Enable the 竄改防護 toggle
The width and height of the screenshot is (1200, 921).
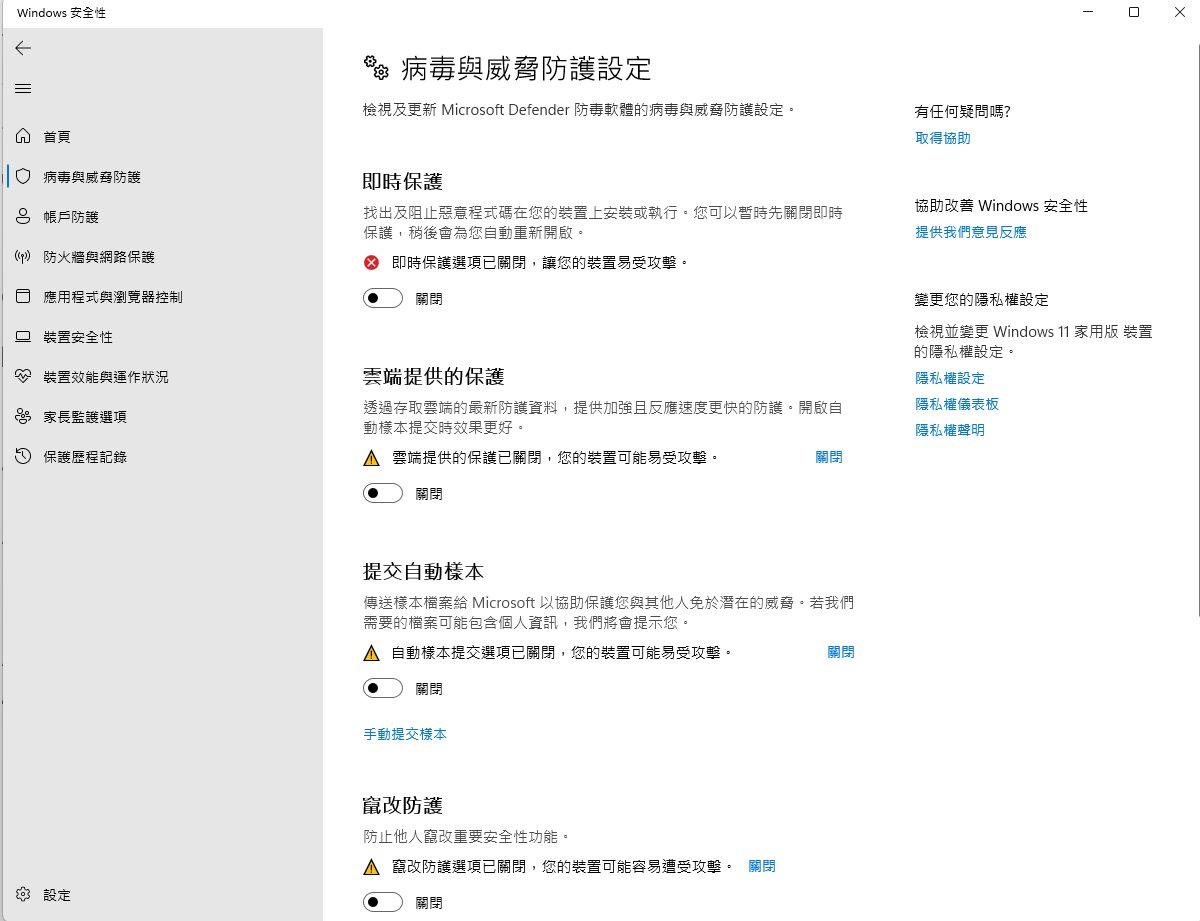tap(383, 902)
